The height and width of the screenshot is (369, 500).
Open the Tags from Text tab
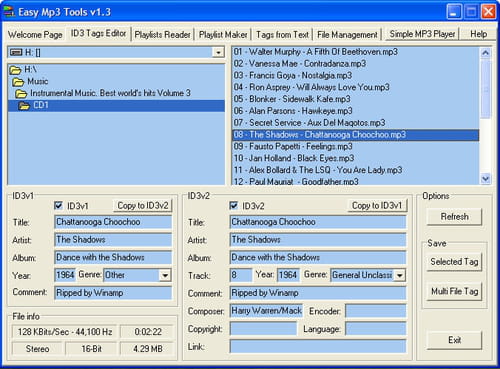click(282, 35)
